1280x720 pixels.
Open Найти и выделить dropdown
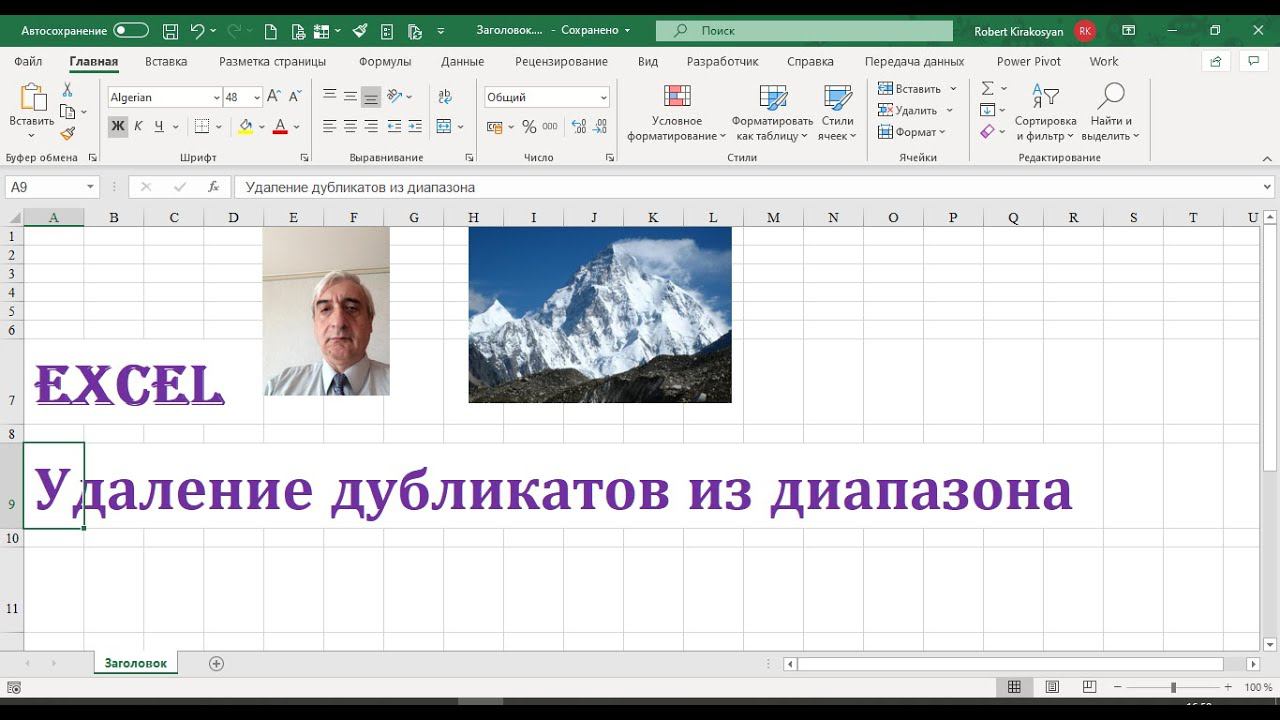coord(1110,112)
